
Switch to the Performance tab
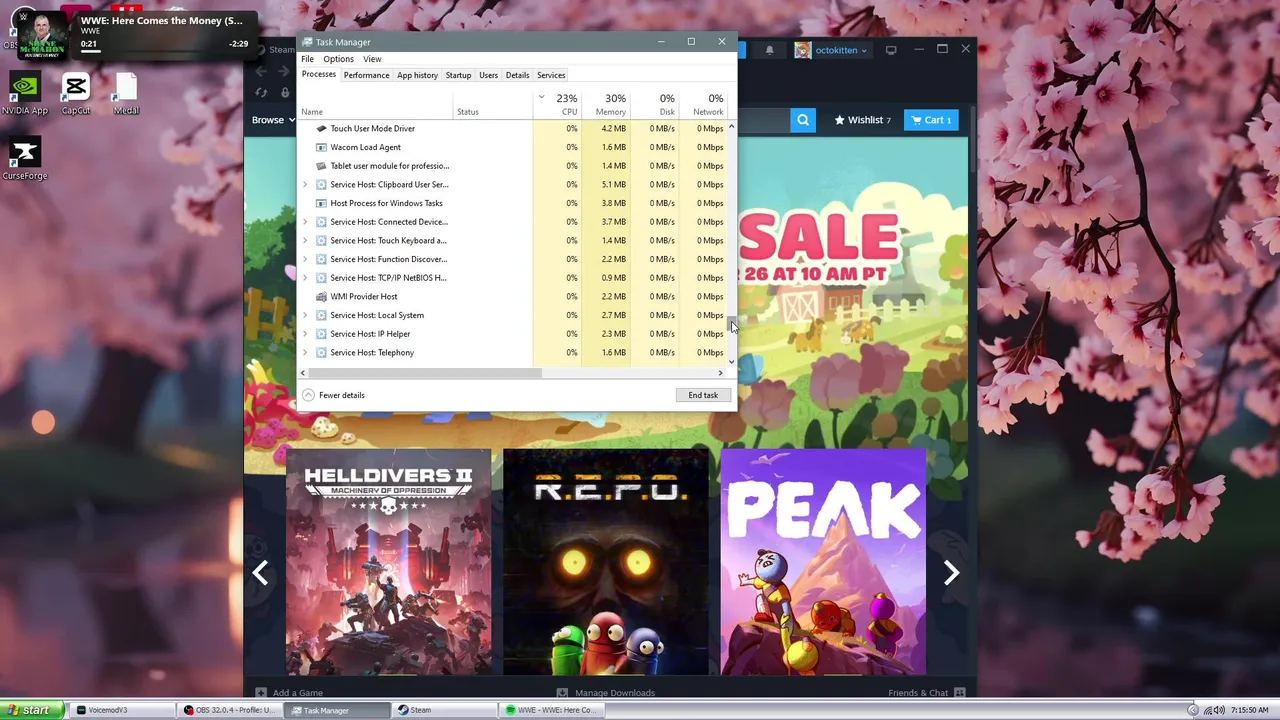point(366,75)
